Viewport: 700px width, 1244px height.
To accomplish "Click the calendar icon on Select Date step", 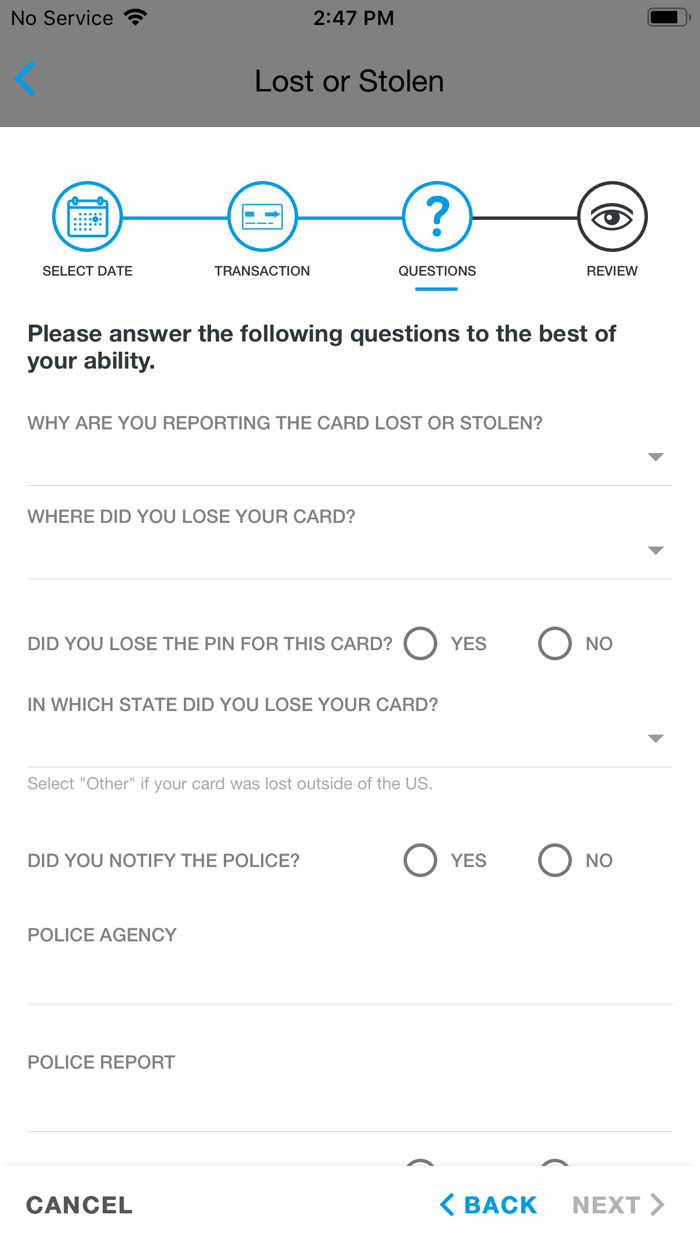I will (x=87, y=216).
